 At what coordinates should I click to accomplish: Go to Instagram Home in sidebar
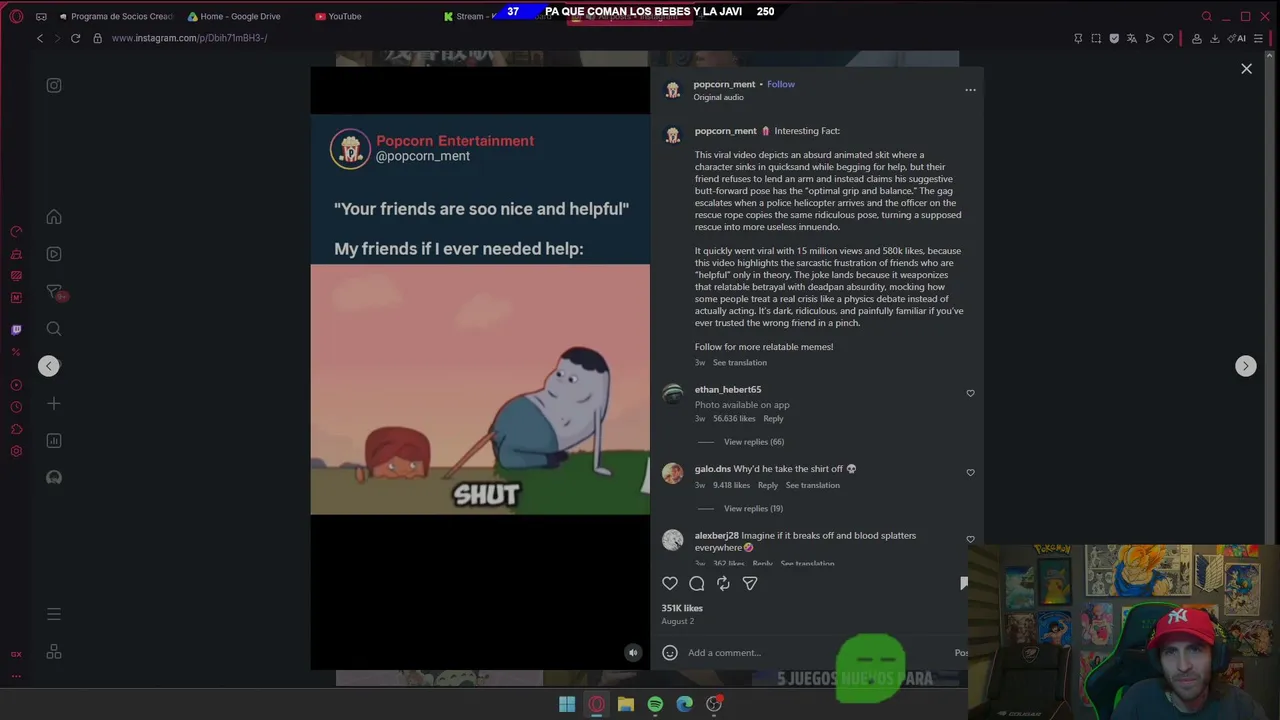pos(54,217)
